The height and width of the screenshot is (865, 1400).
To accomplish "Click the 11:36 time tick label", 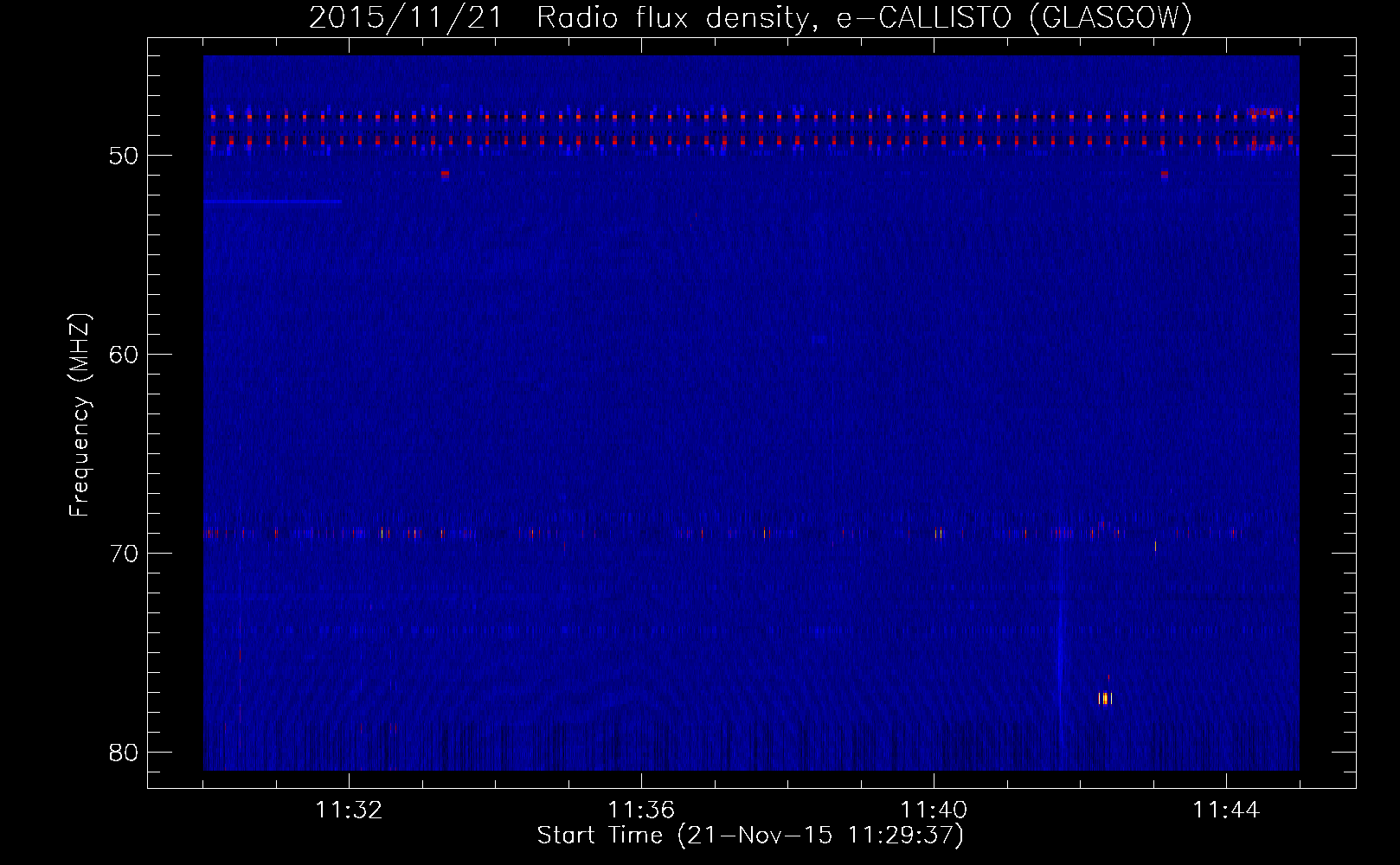I will point(641,811).
